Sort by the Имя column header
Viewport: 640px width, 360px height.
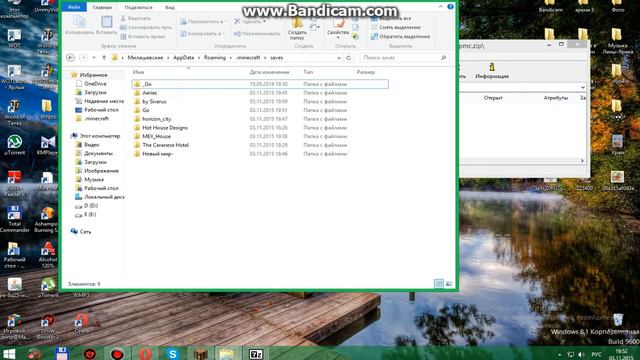[138, 72]
